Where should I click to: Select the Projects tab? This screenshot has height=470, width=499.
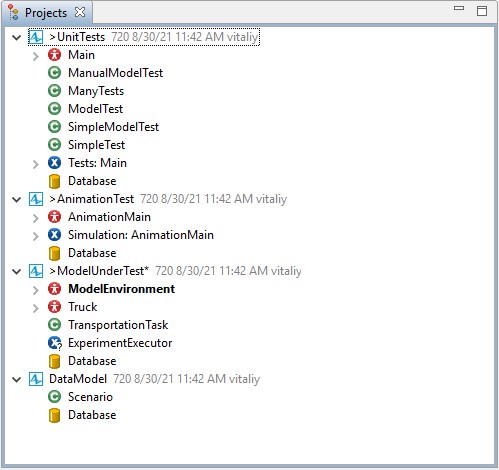pos(46,13)
